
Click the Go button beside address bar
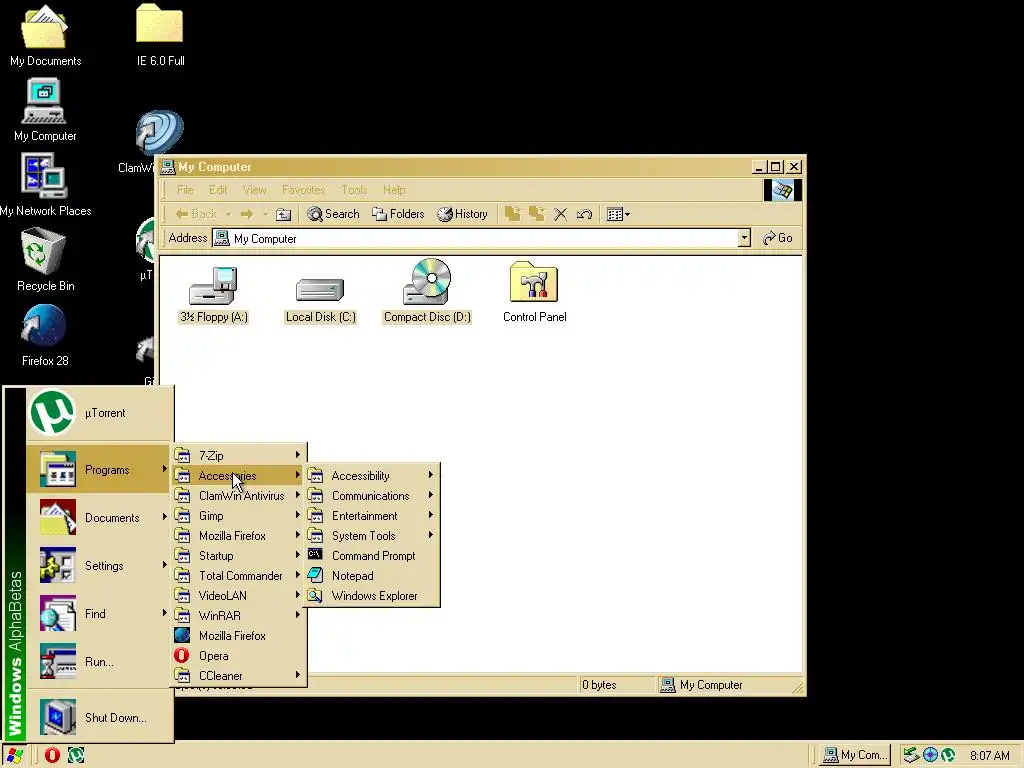[778, 238]
